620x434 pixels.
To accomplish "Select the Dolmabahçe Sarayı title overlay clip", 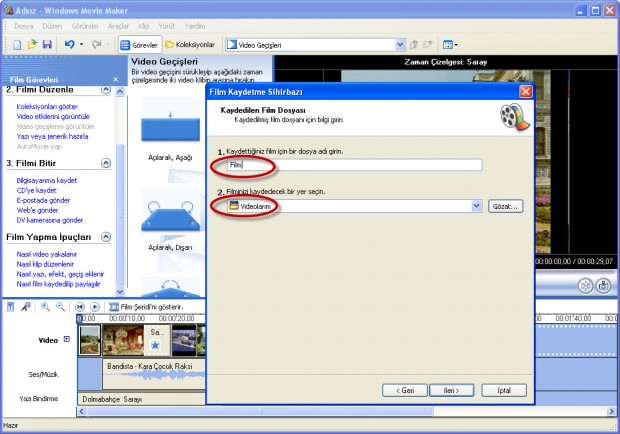I will (x=142, y=399).
